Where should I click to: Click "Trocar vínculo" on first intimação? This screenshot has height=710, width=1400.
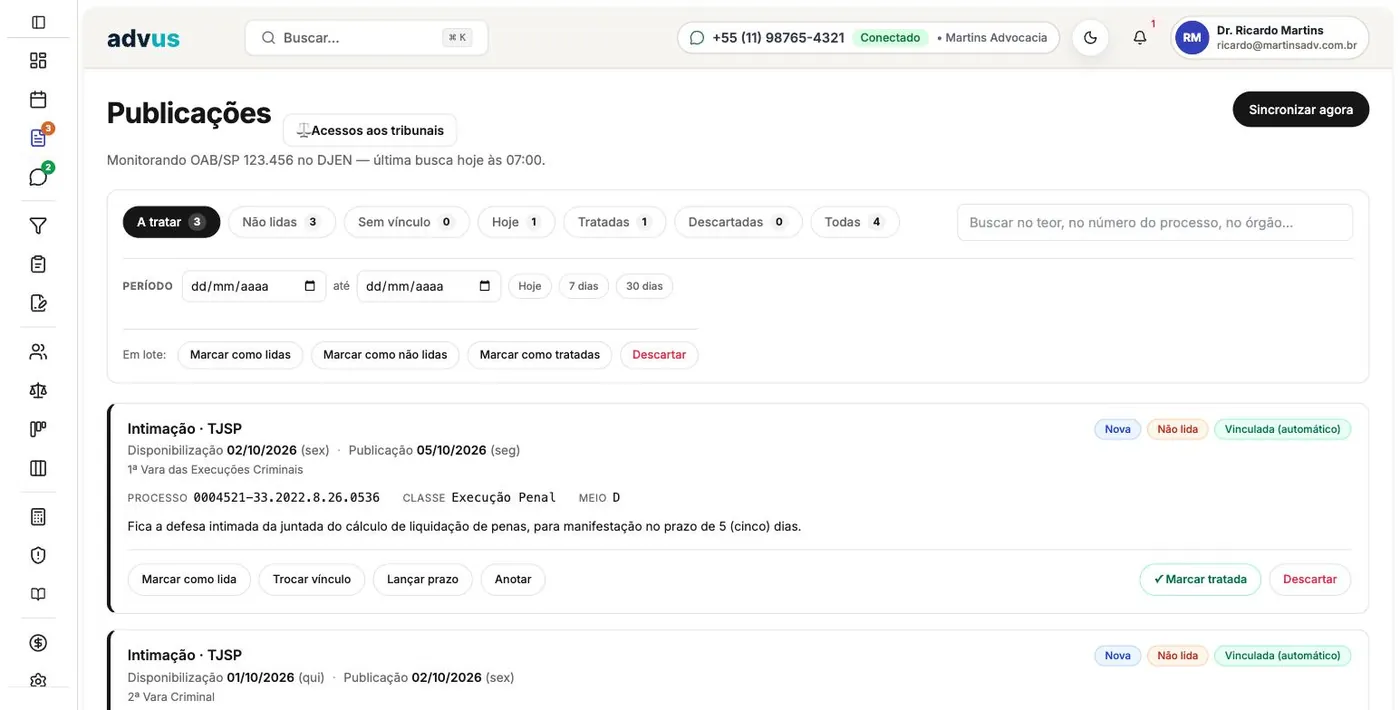312,579
